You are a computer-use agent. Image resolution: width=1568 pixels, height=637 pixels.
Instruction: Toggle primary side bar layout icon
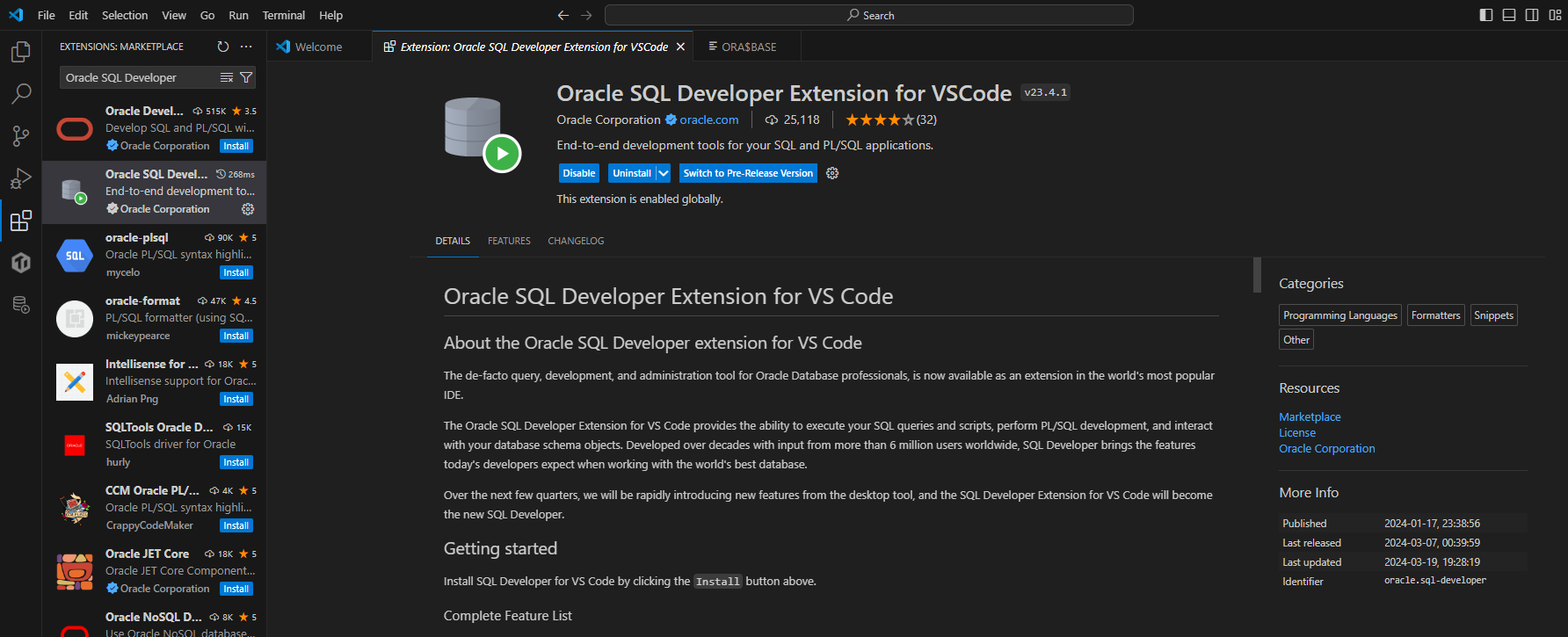(1486, 15)
